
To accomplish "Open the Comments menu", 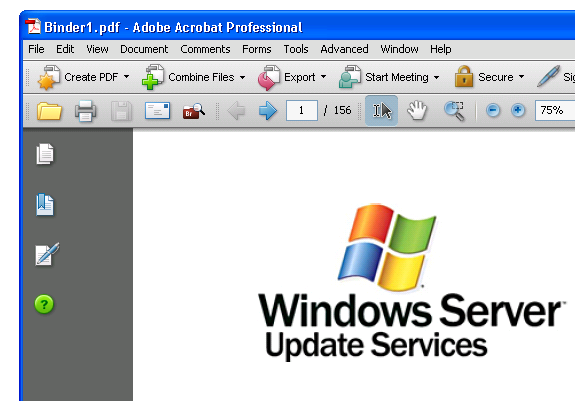I will coord(205,49).
